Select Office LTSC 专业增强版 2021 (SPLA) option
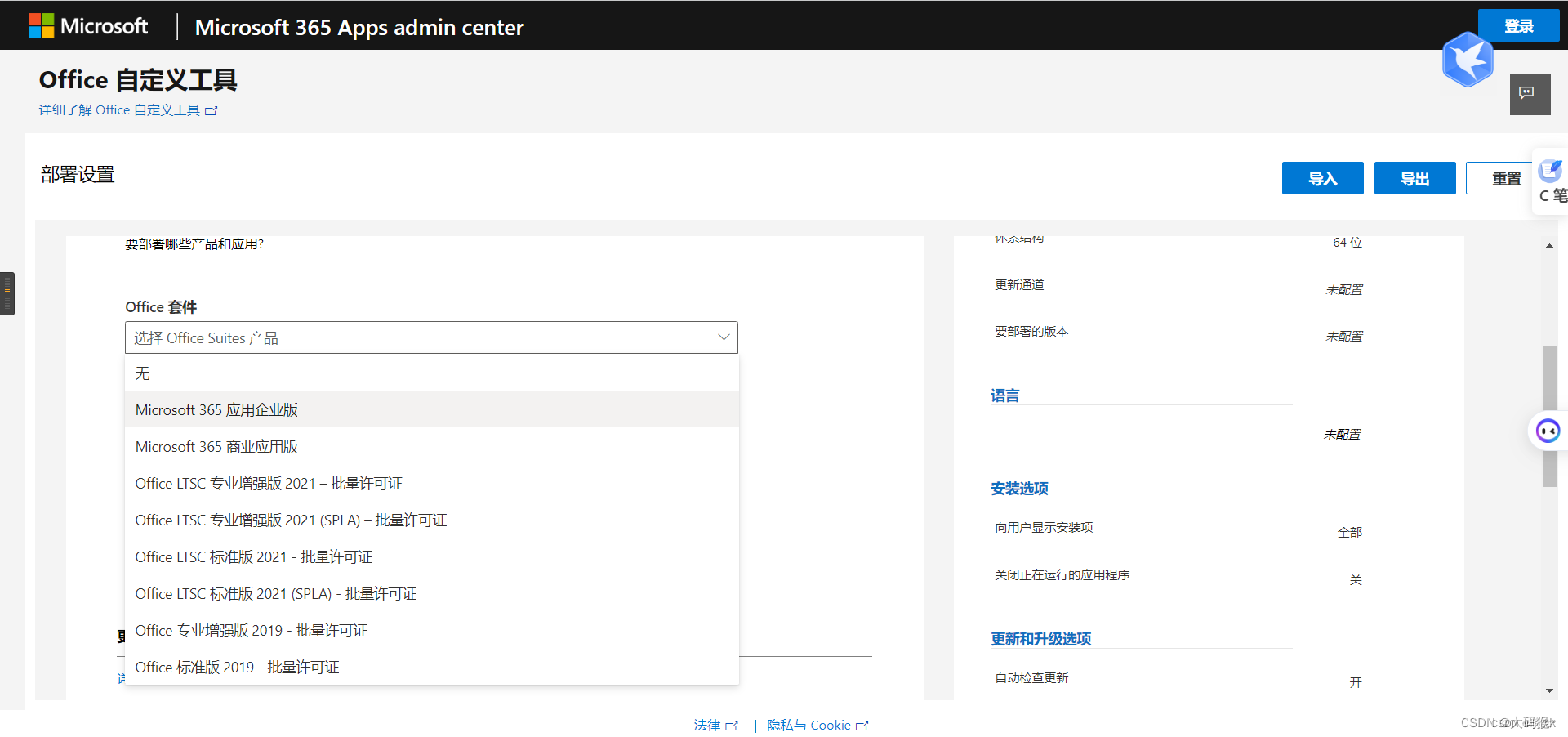 point(432,520)
